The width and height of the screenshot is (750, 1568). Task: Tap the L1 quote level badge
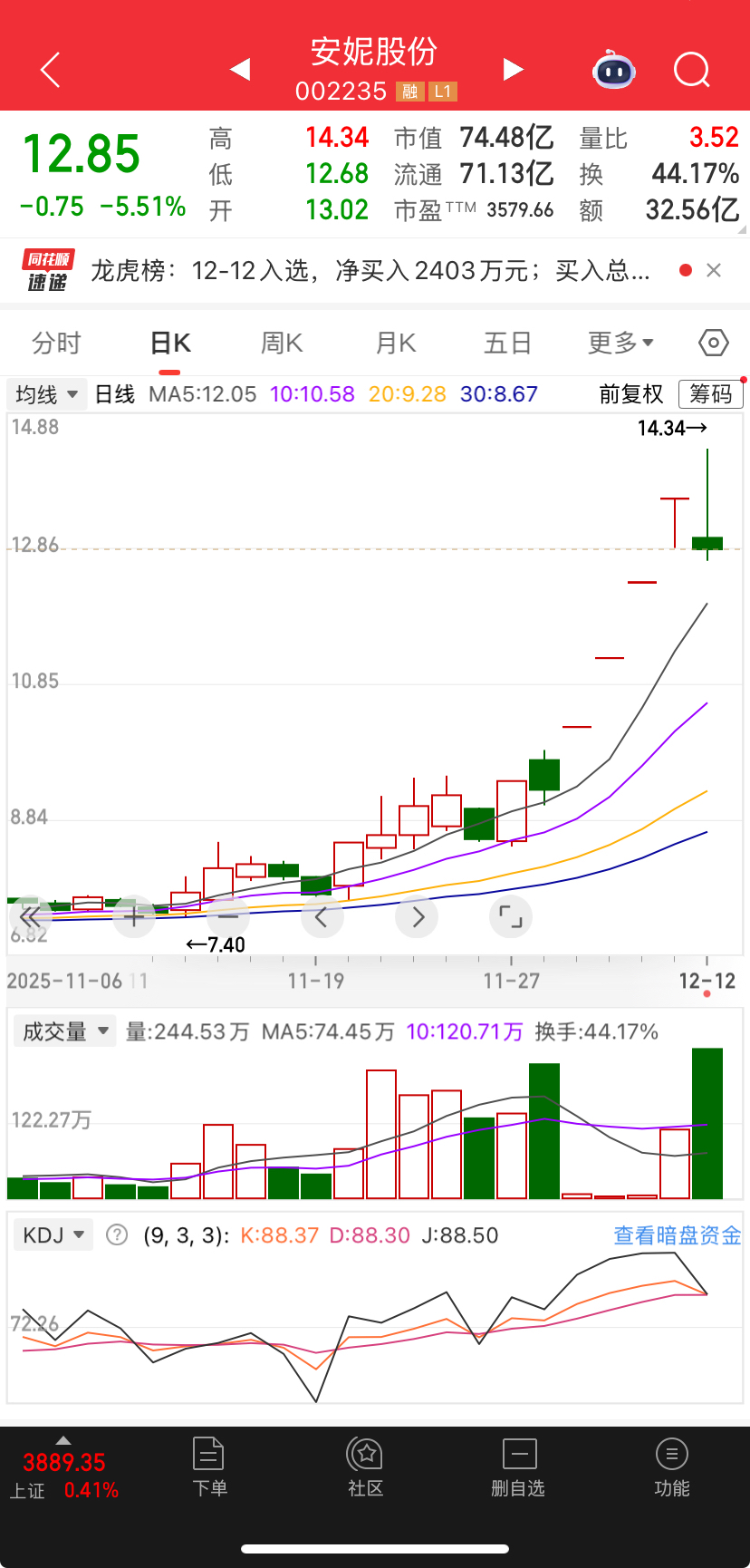(442, 92)
